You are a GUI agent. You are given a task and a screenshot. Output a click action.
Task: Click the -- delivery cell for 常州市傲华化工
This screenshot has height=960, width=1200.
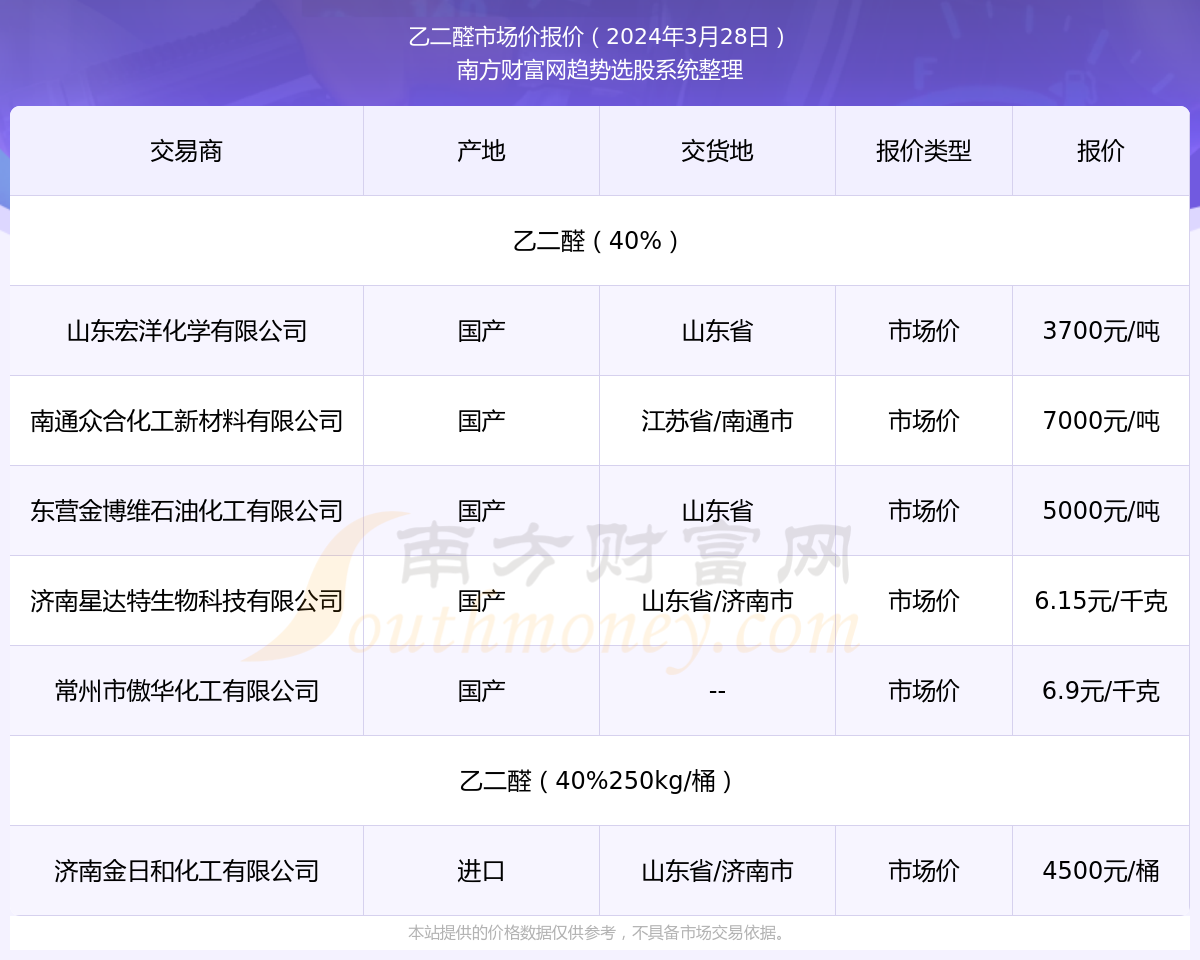pyautogui.click(x=717, y=691)
